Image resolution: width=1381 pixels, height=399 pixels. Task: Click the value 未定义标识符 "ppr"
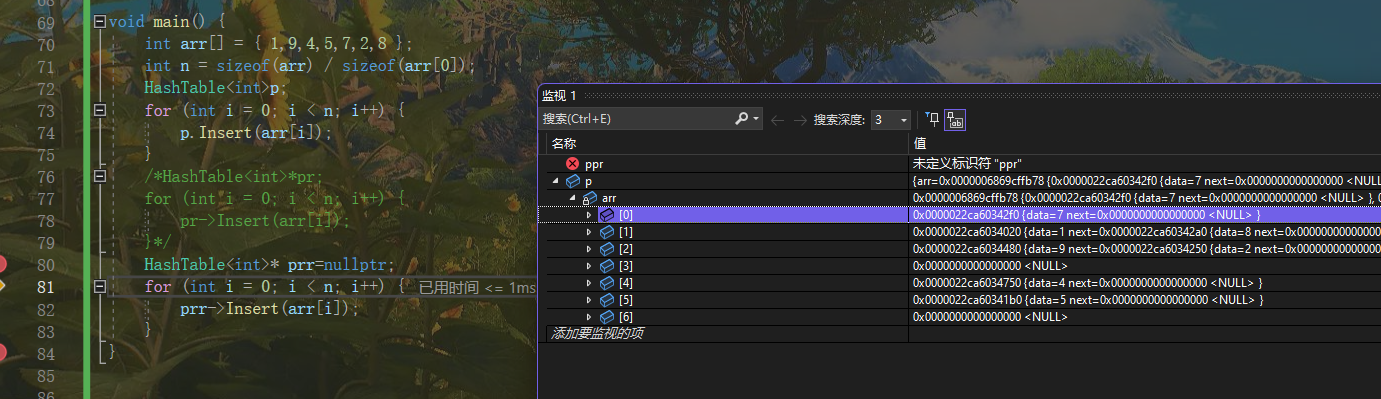[x=967, y=164]
